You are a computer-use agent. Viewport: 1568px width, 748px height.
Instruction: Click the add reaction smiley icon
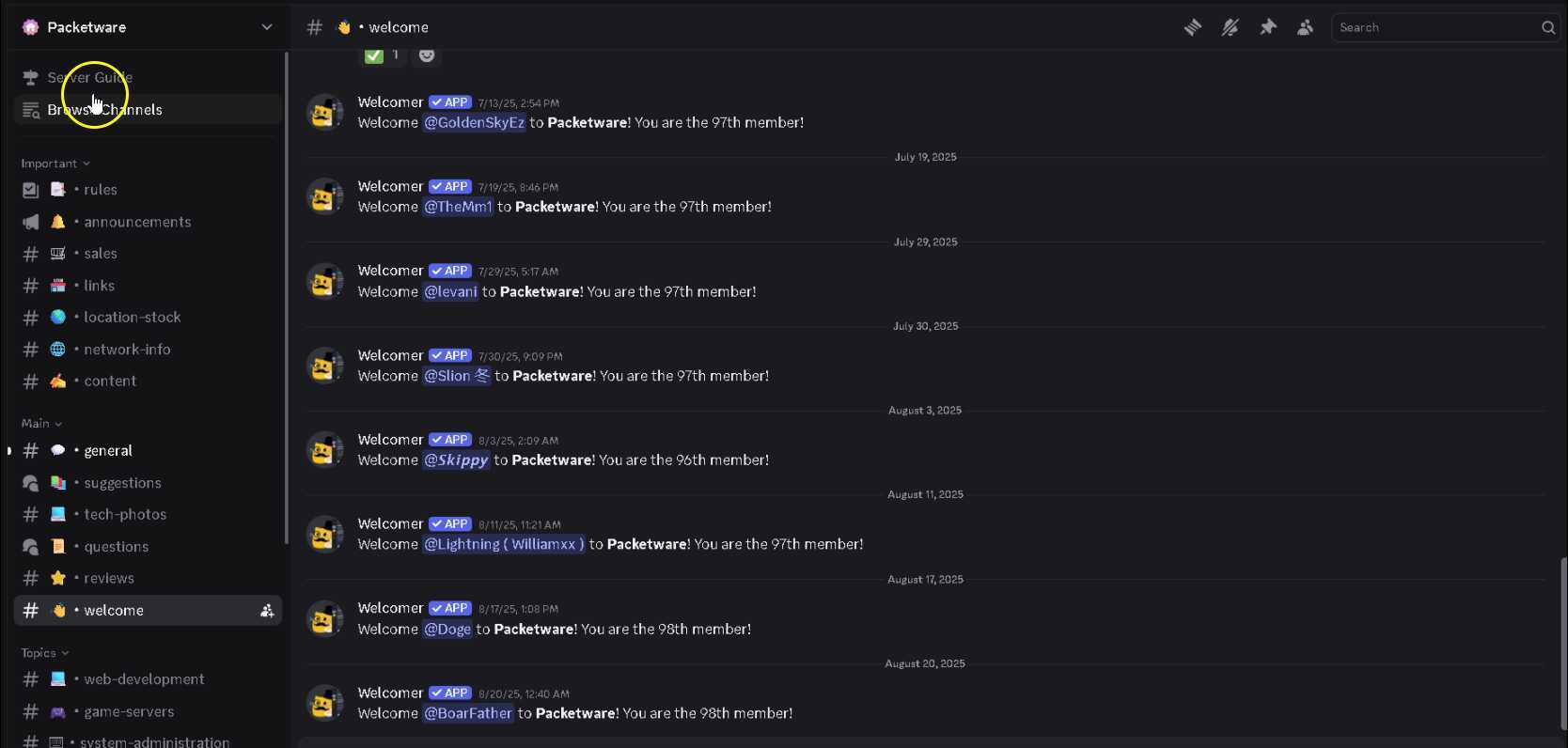[427, 55]
